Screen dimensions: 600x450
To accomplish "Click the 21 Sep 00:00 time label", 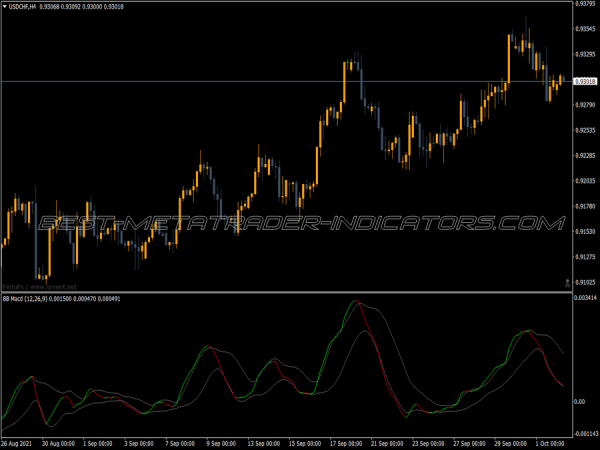I will (x=387, y=444).
